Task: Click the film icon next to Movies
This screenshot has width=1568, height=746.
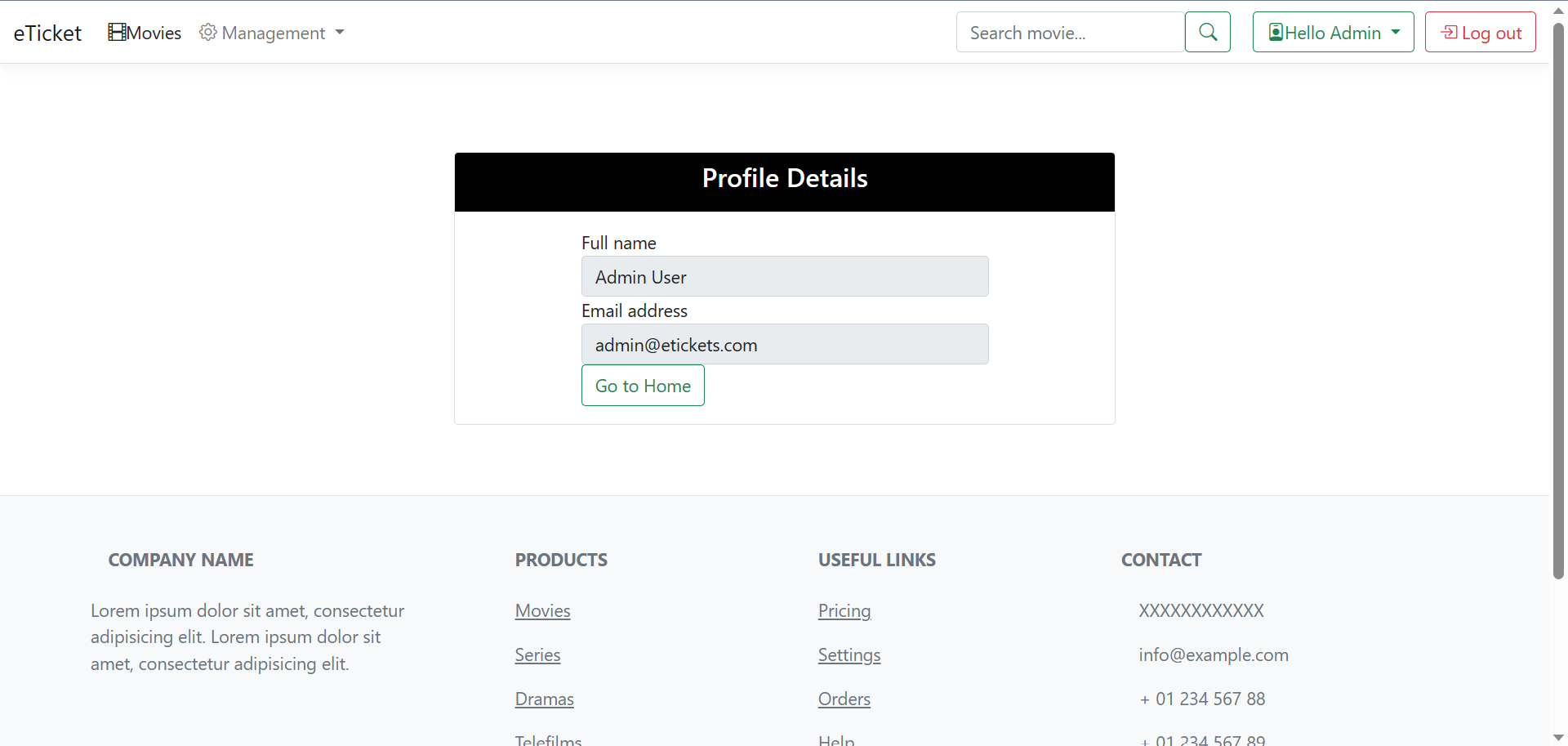Action: point(116,32)
